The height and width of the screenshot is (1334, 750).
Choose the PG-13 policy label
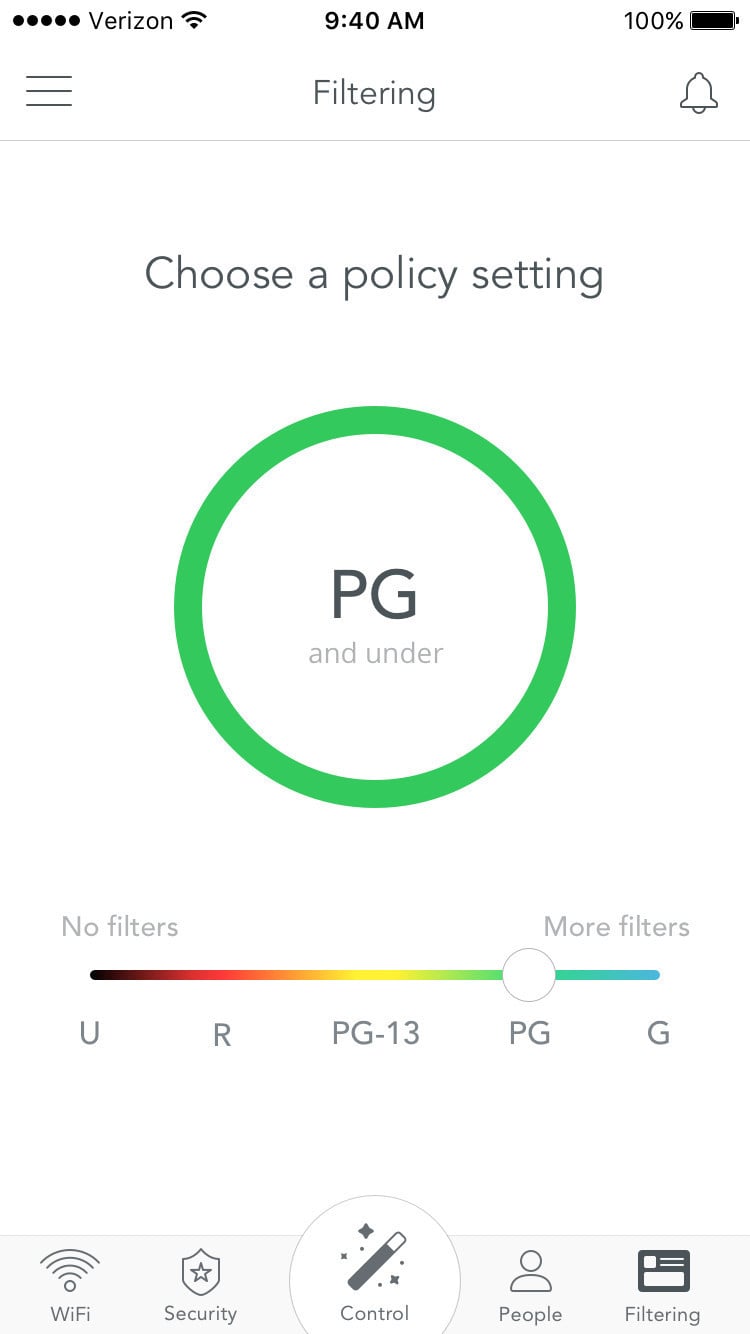(x=375, y=1033)
